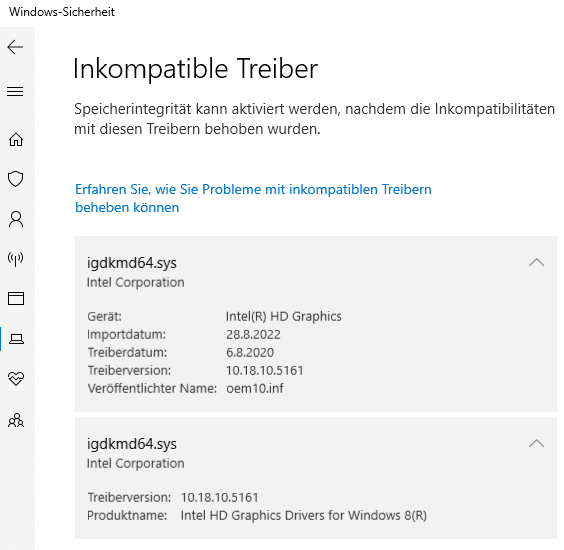Screen dimensions: 564x550
Task: Collapse the second igdkmd64.sys driver chevron
Action: coord(536,443)
